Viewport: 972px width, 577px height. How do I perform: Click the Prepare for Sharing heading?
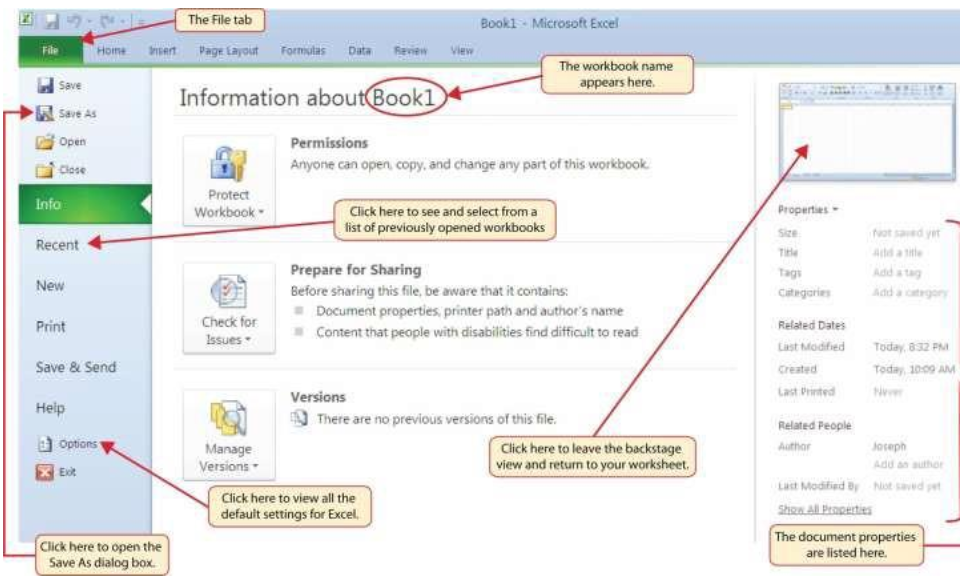tap(356, 270)
